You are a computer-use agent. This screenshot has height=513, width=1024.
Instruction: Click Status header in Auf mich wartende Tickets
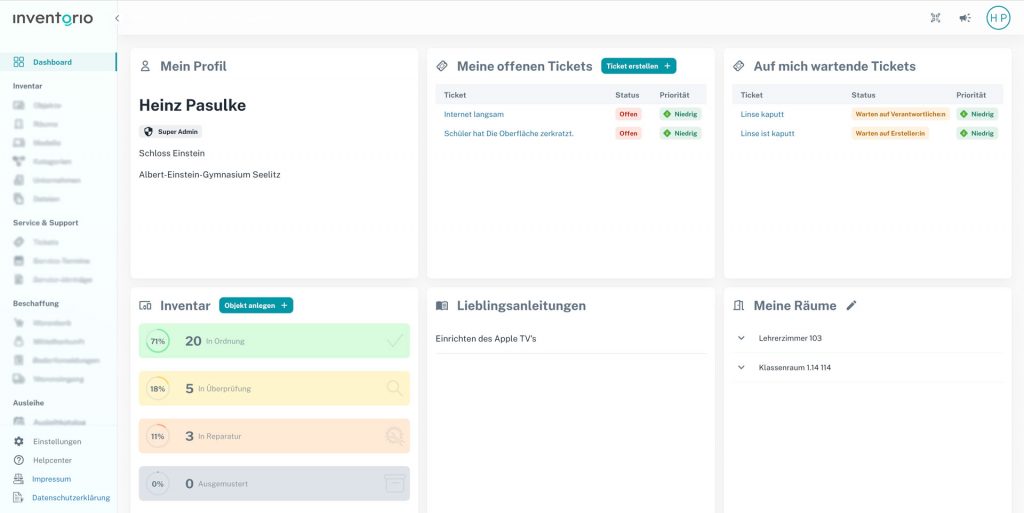click(x=863, y=95)
